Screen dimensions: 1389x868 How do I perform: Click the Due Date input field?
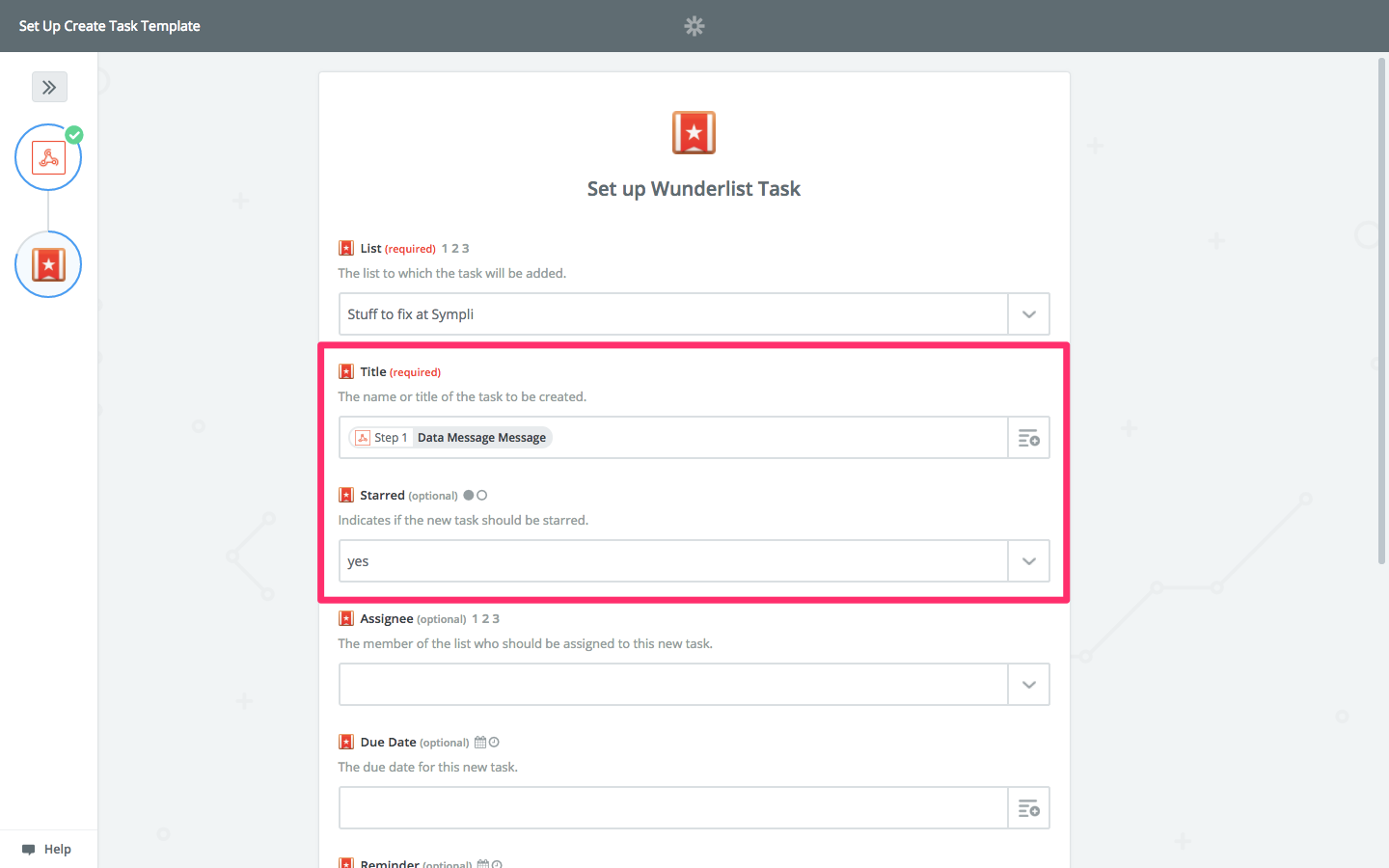click(x=673, y=808)
